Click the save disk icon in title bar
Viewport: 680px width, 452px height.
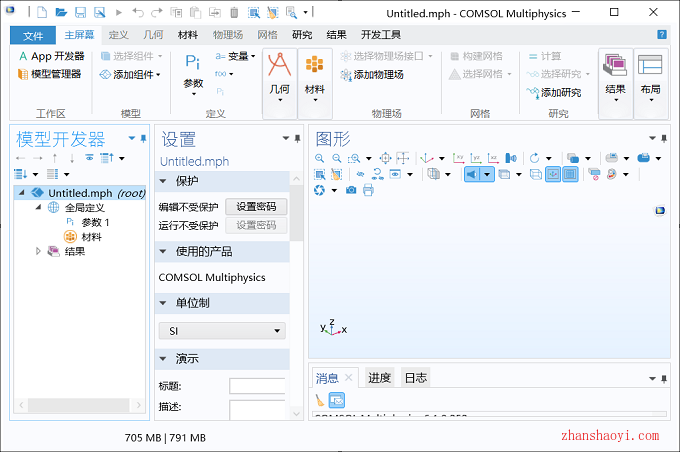80,12
